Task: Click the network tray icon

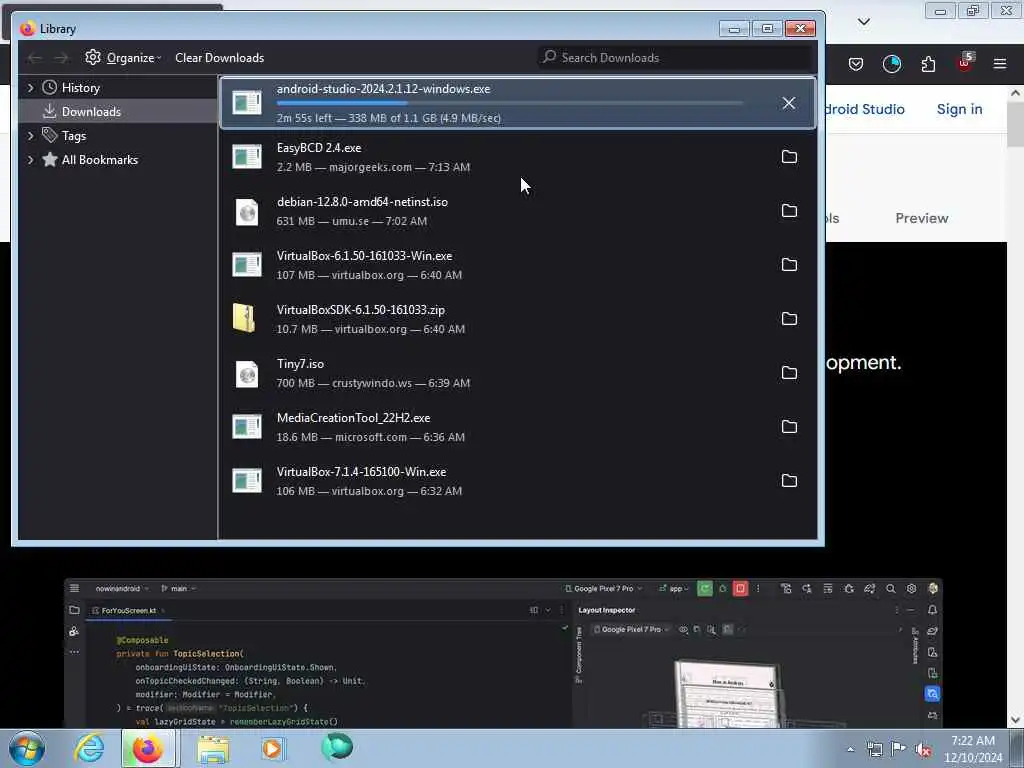Action: click(874, 749)
